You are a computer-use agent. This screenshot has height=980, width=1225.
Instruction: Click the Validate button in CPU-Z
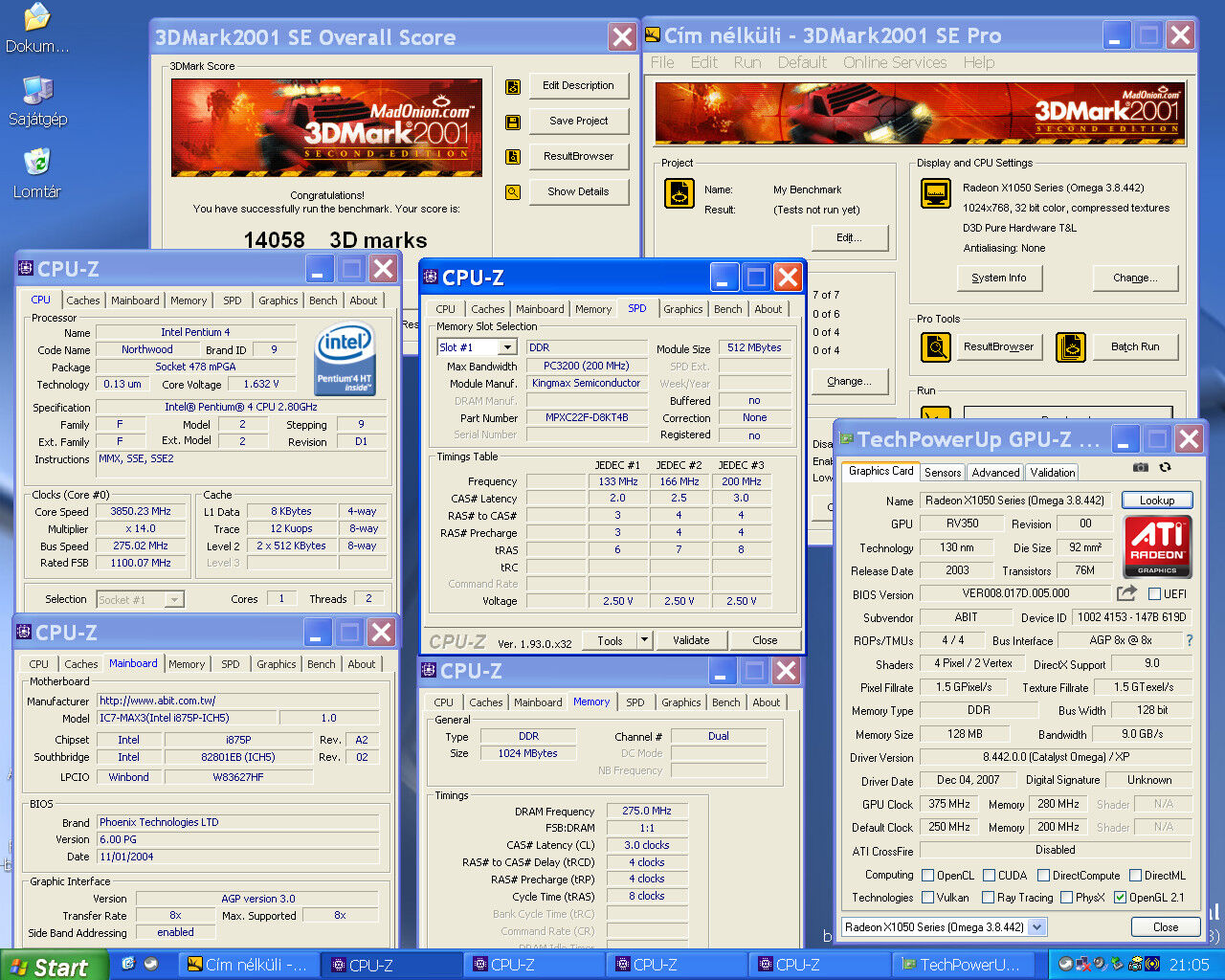click(x=691, y=640)
